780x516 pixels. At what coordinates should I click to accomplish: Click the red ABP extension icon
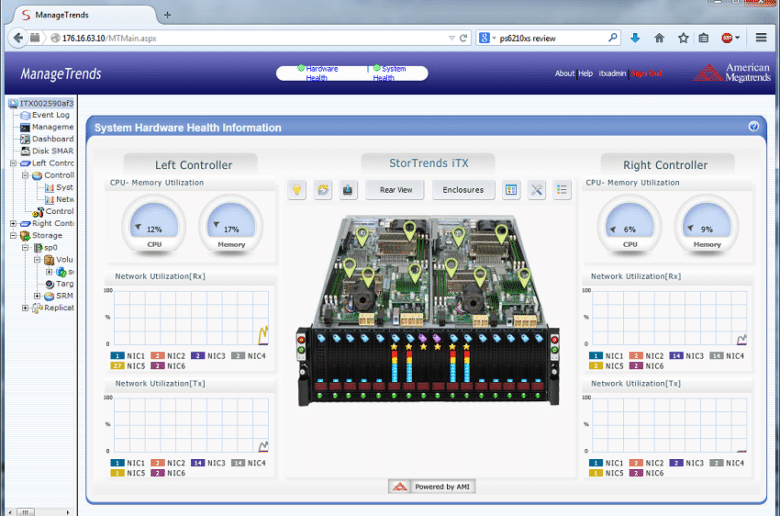(727, 38)
